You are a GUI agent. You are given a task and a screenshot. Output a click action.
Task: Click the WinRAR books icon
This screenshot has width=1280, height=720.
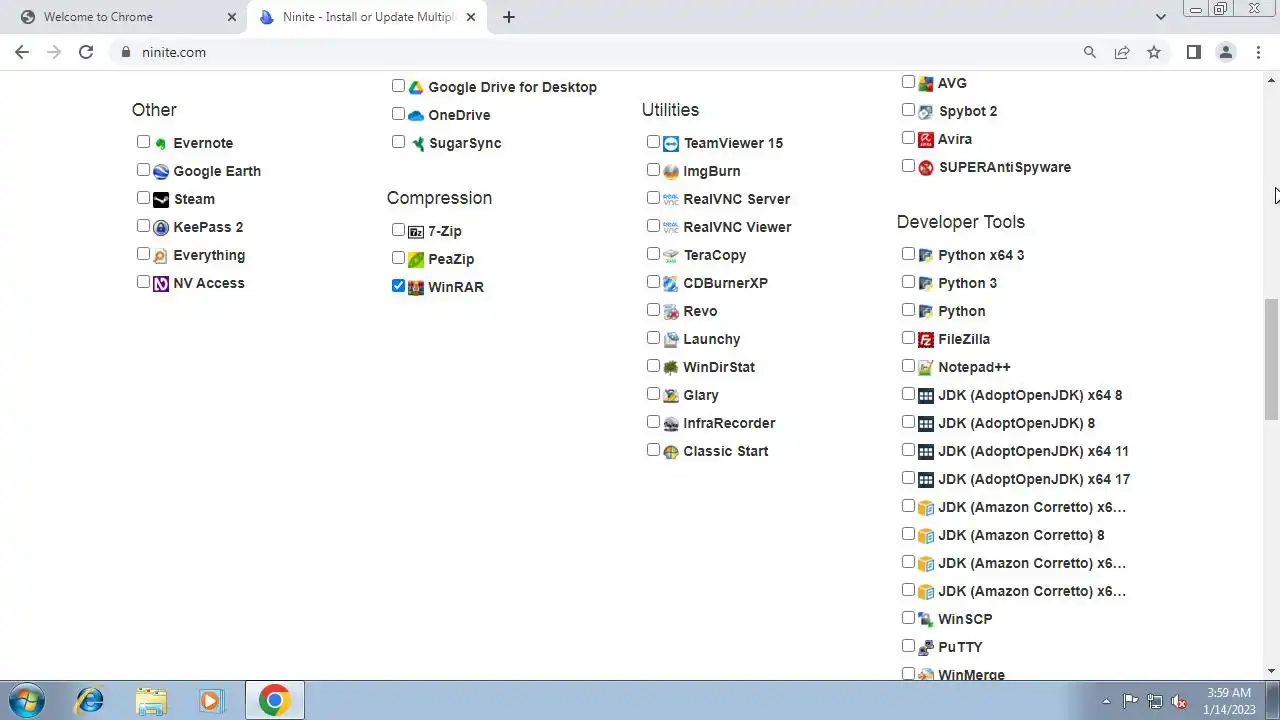pos(416,287)
